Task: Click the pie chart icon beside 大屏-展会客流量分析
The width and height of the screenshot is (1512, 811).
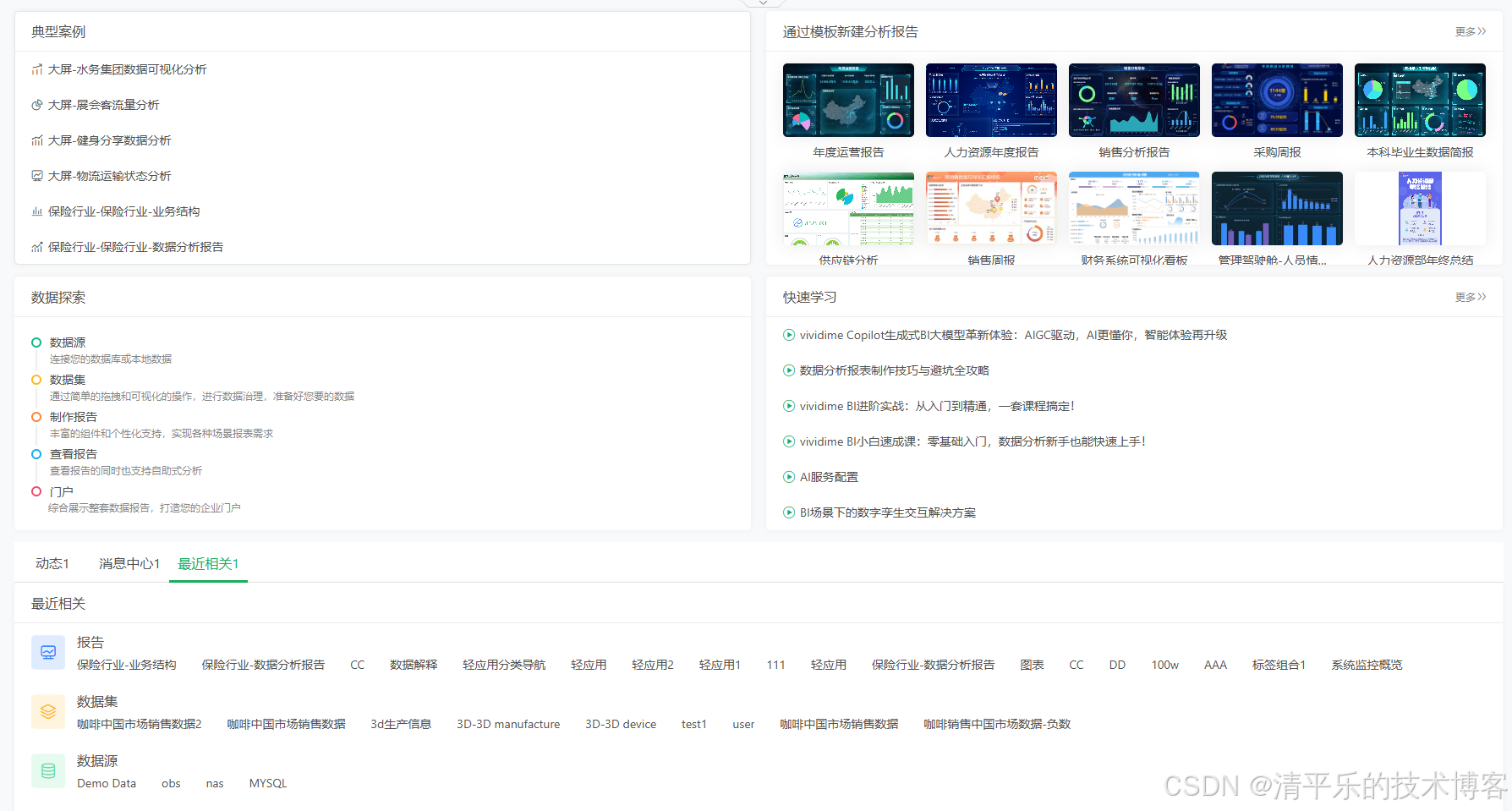Action: tap(37, 105)
